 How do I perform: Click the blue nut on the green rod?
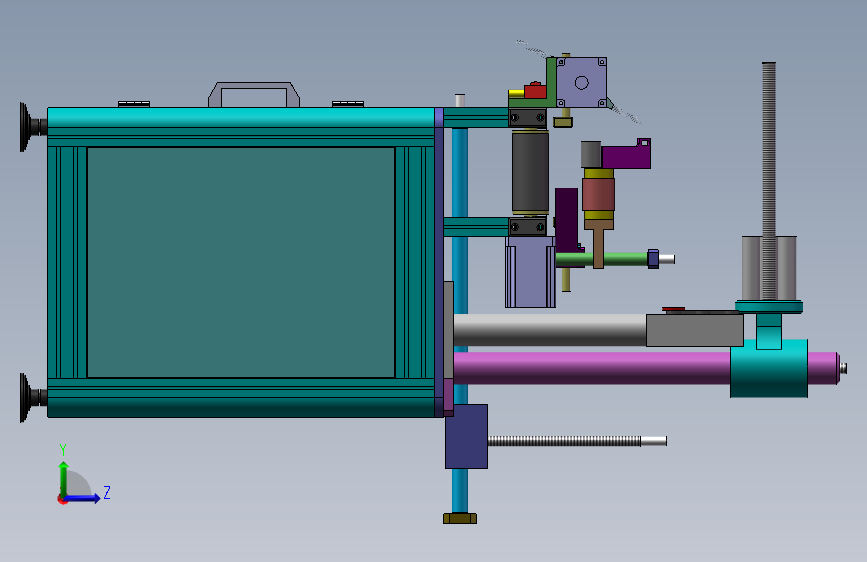(653, 259)
